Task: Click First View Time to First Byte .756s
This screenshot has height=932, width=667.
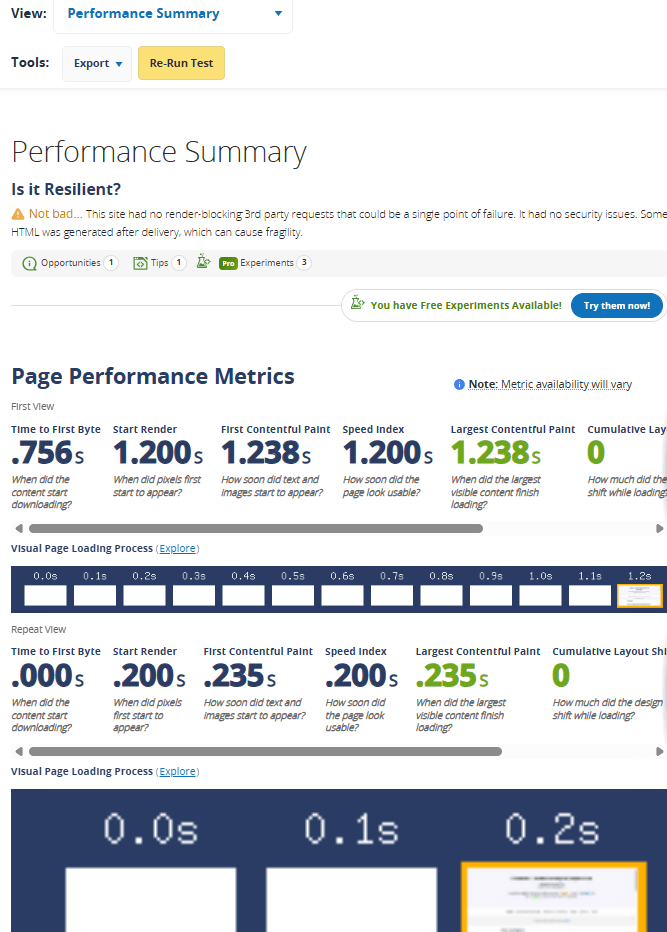Action: click(x=48, y=453)
